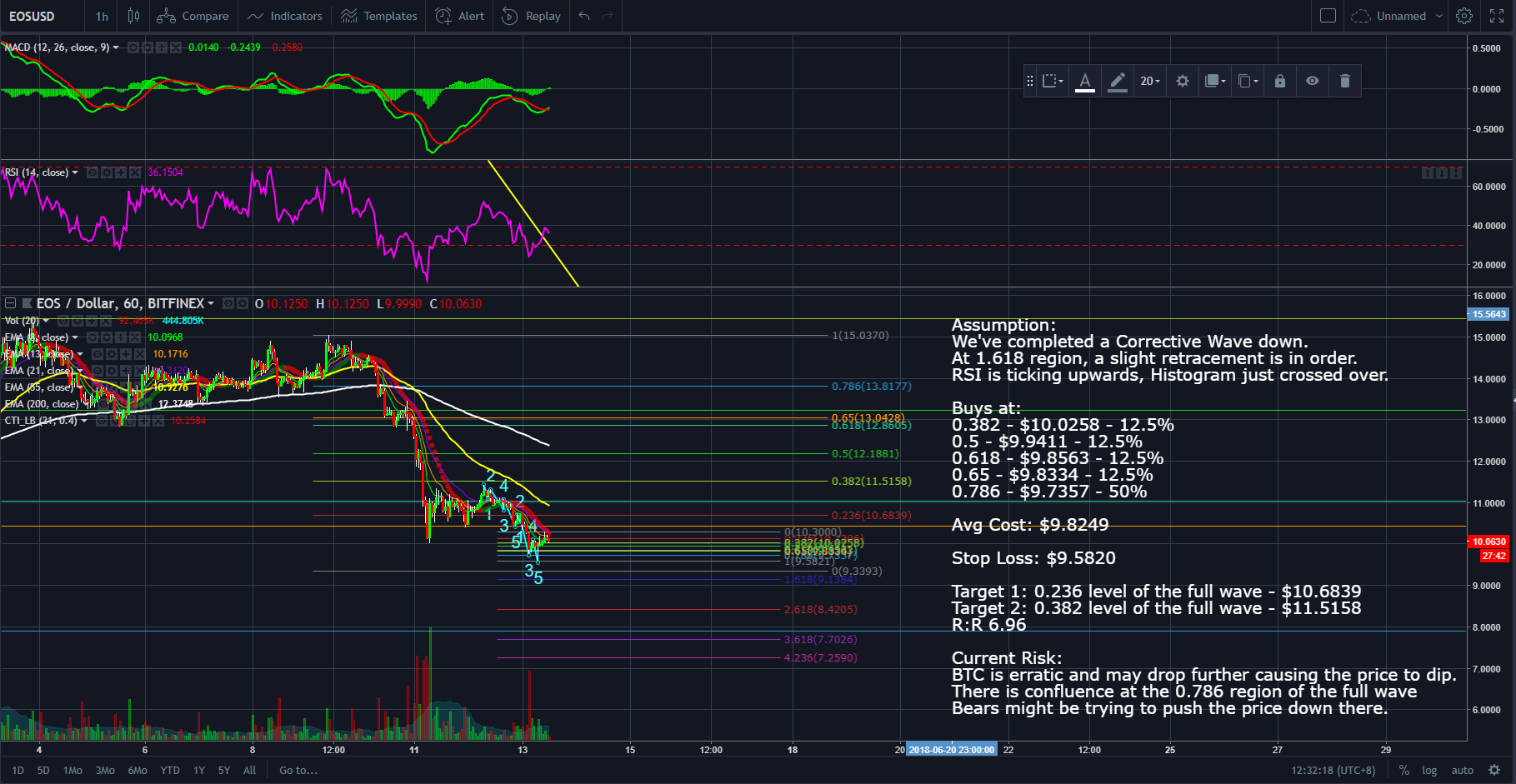Viewport: 1516px width, 784px height.
Task: Select the 6Mo time range
Action: coord(138,771)
